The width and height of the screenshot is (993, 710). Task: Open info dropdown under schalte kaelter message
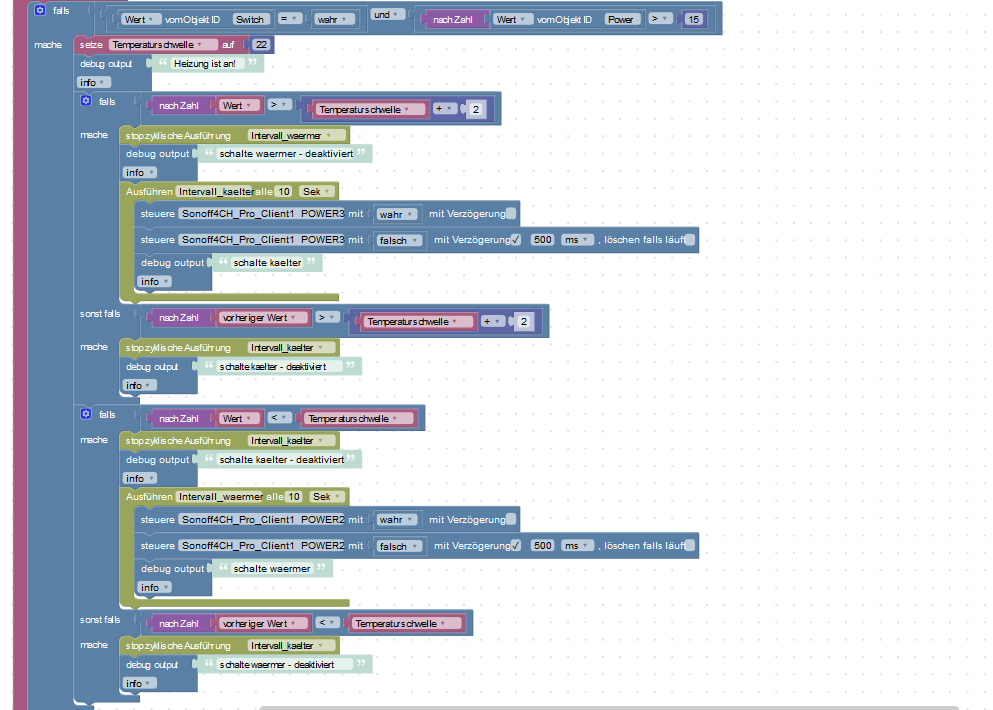(155, 281)
